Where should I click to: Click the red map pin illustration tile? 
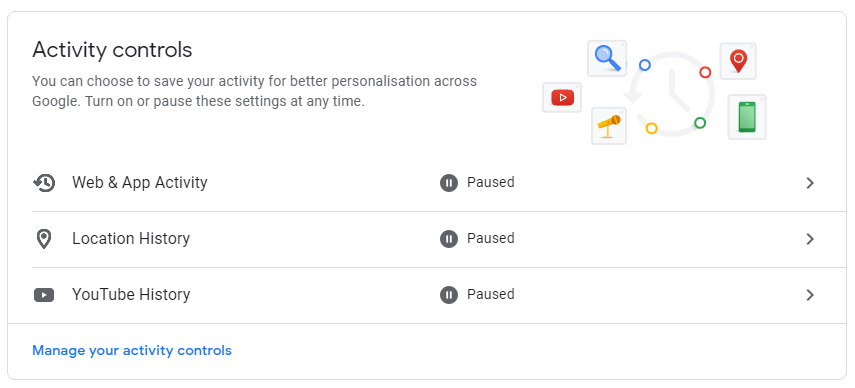coord(738,61)
